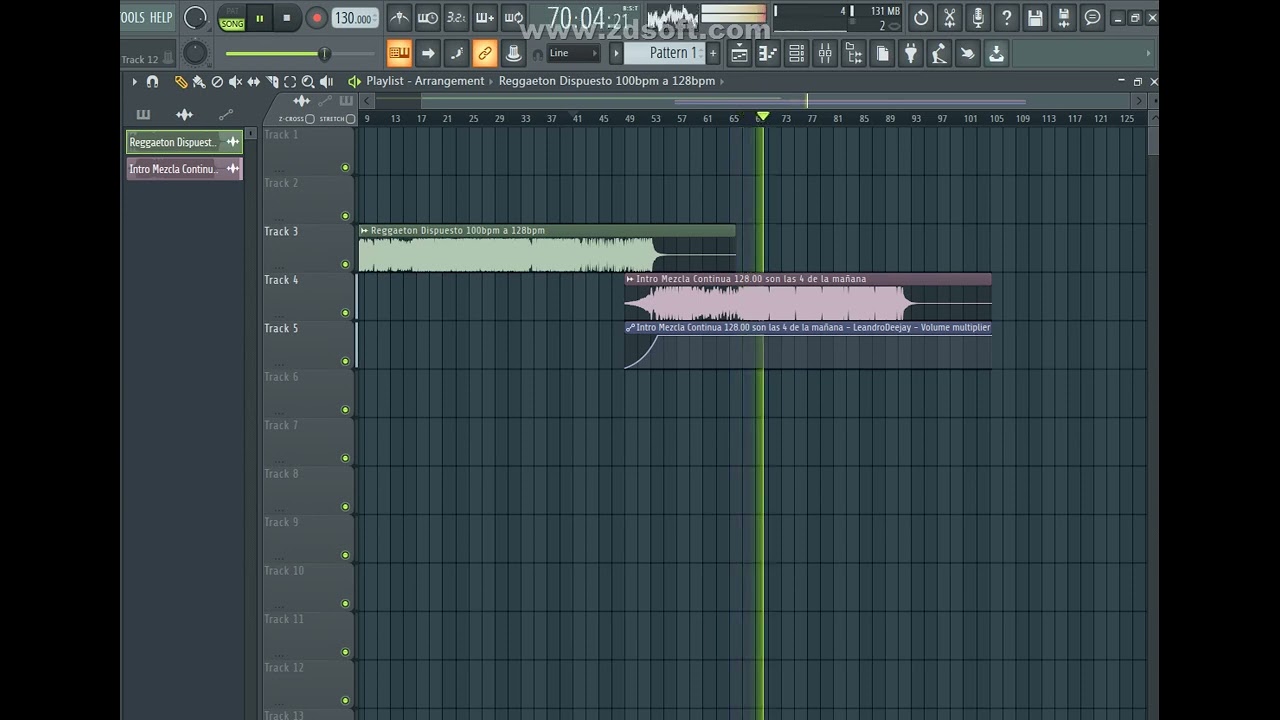Open the touch controller icon
The height and width of the screenshot is (720, 1280).
pyautogui.click(x=968, y=54)
